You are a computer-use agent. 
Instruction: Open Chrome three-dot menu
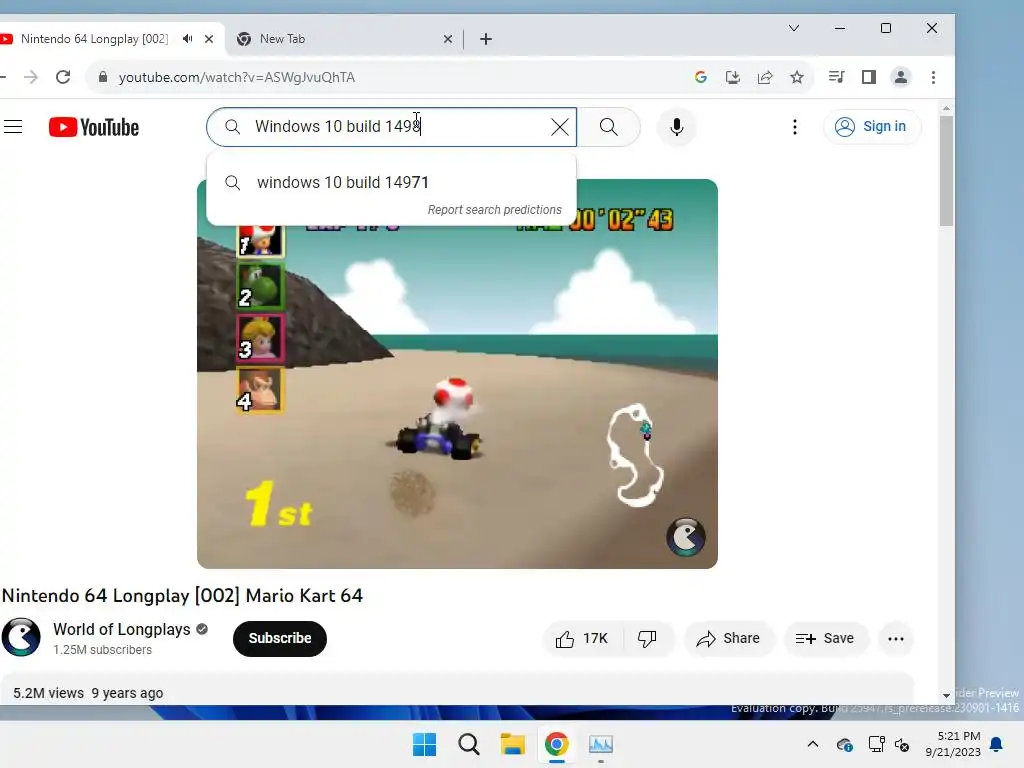pos(933,77)
